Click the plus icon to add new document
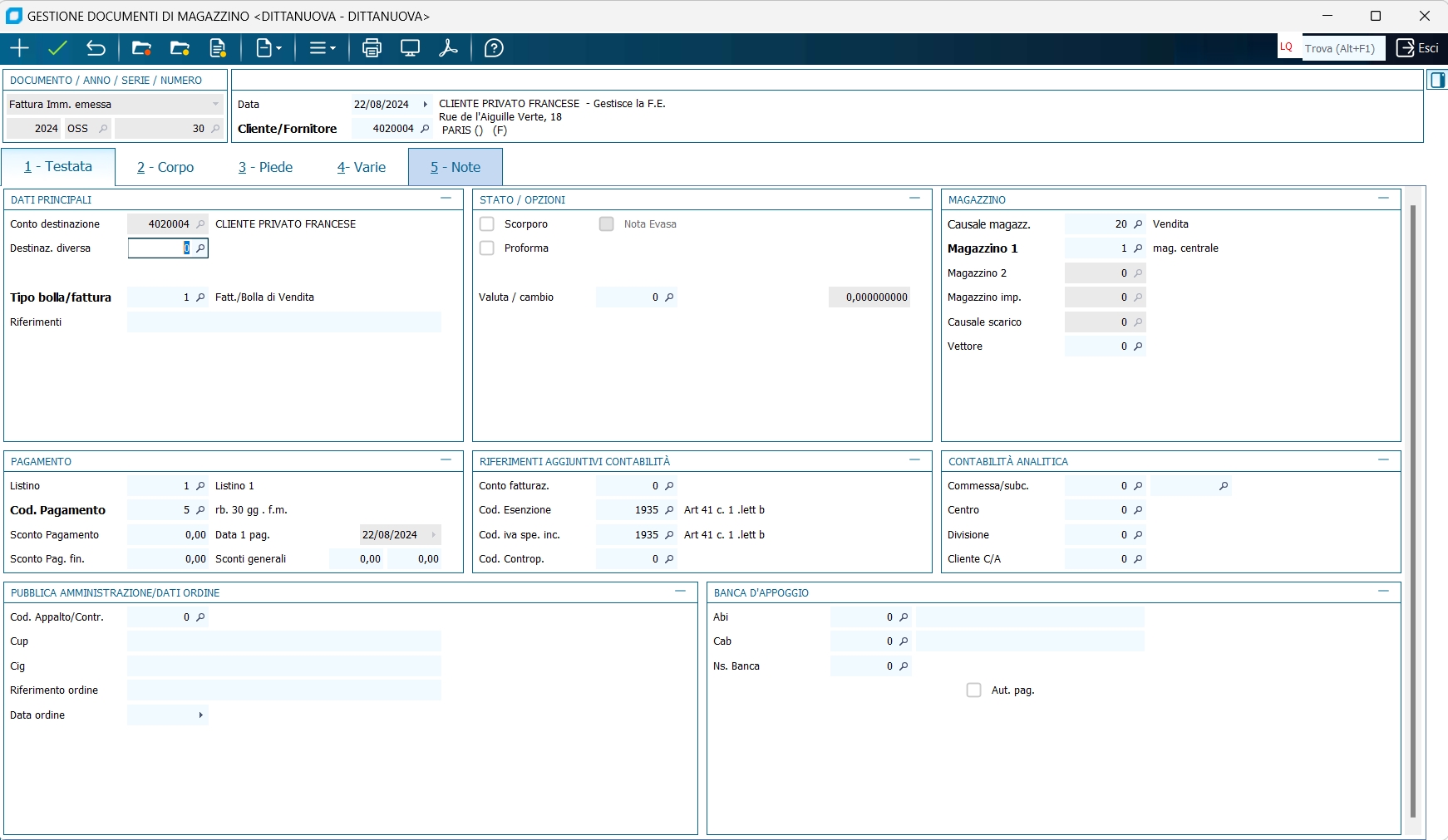Image resolution: width=1448 pixels, height=840 pixels. (x=19, y=48)
